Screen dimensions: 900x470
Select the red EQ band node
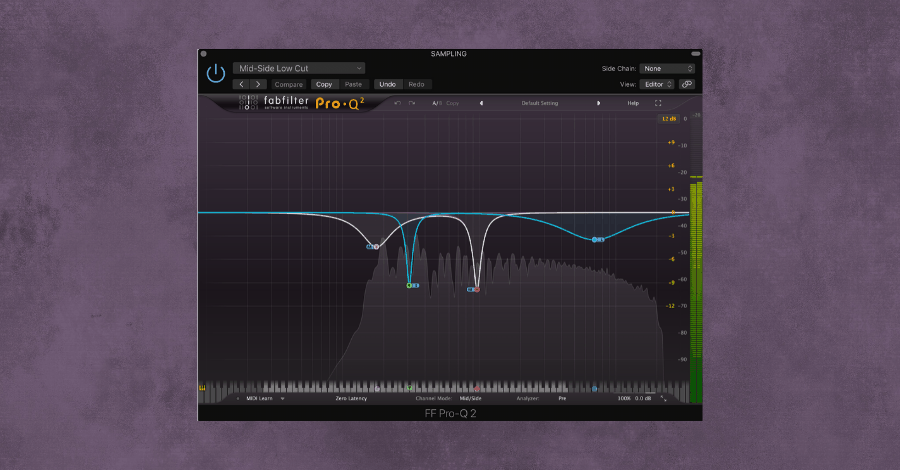[x=476, y=289]
